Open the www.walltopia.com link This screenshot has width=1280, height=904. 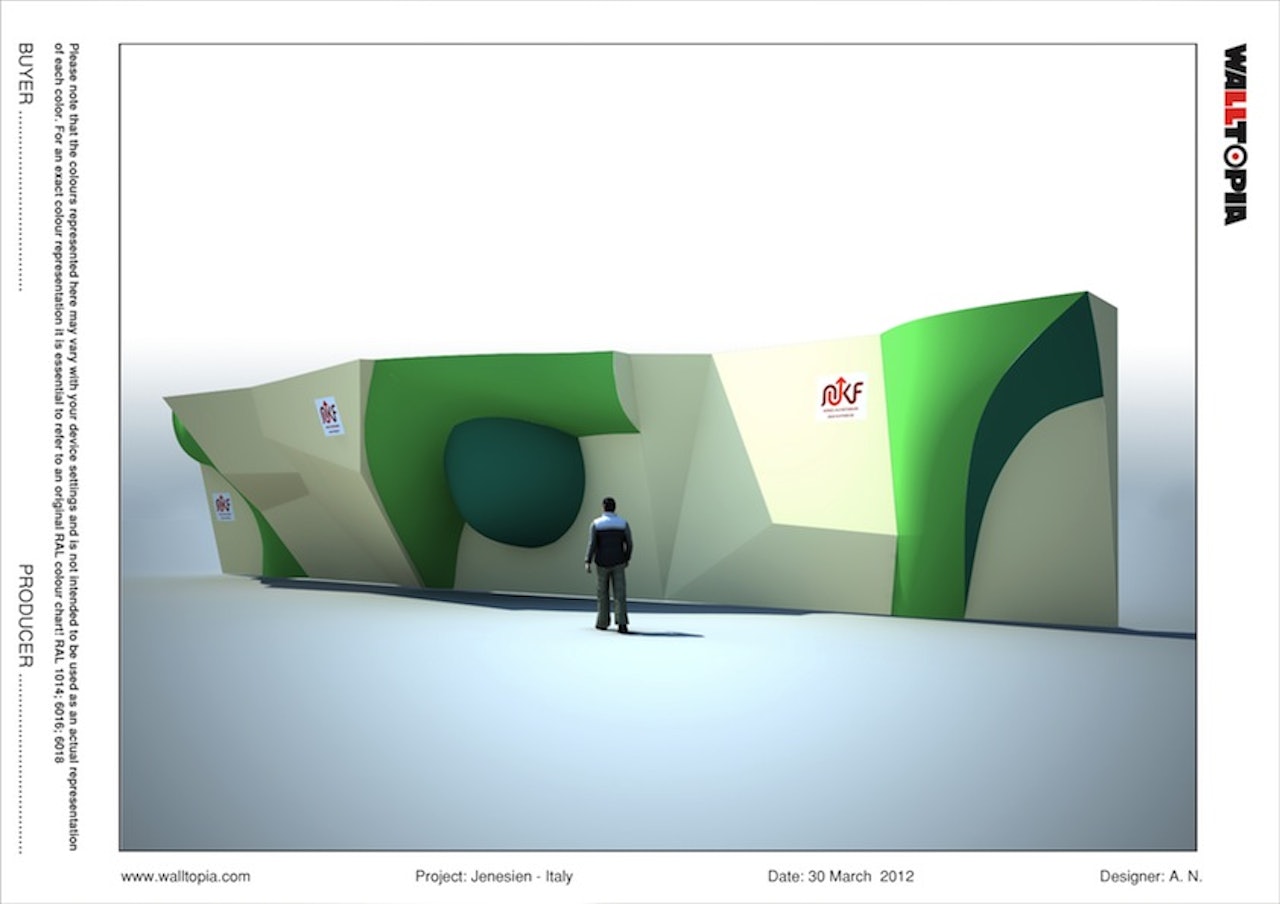186,877
